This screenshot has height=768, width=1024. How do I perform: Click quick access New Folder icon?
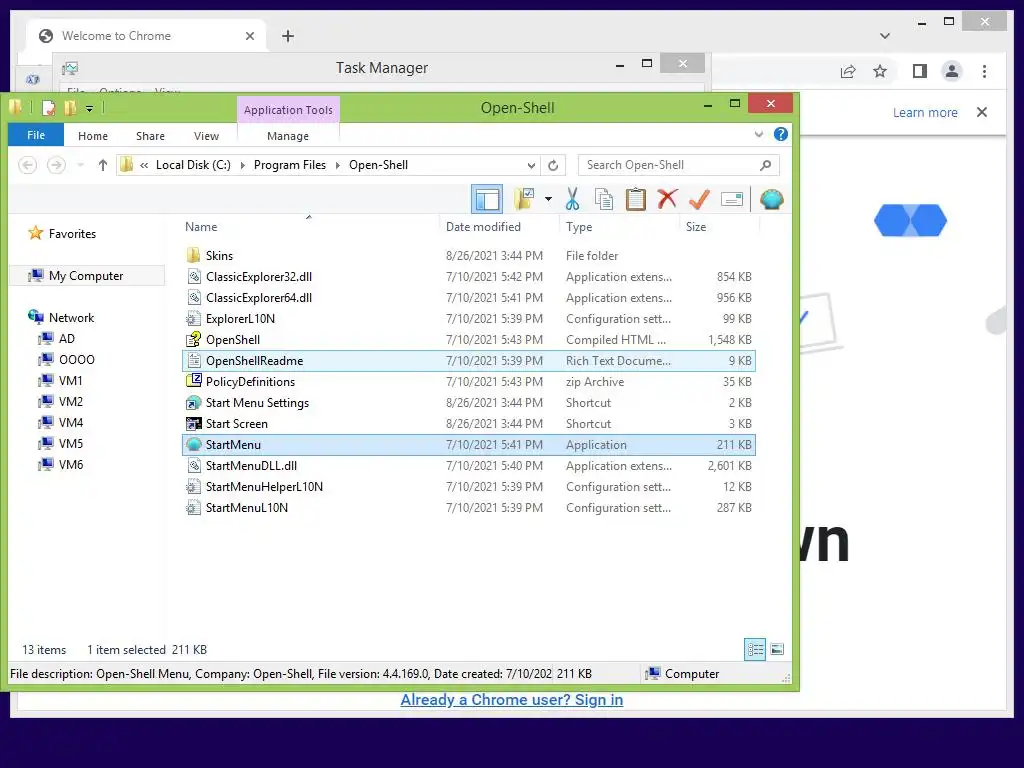click(x=71, y=108)
